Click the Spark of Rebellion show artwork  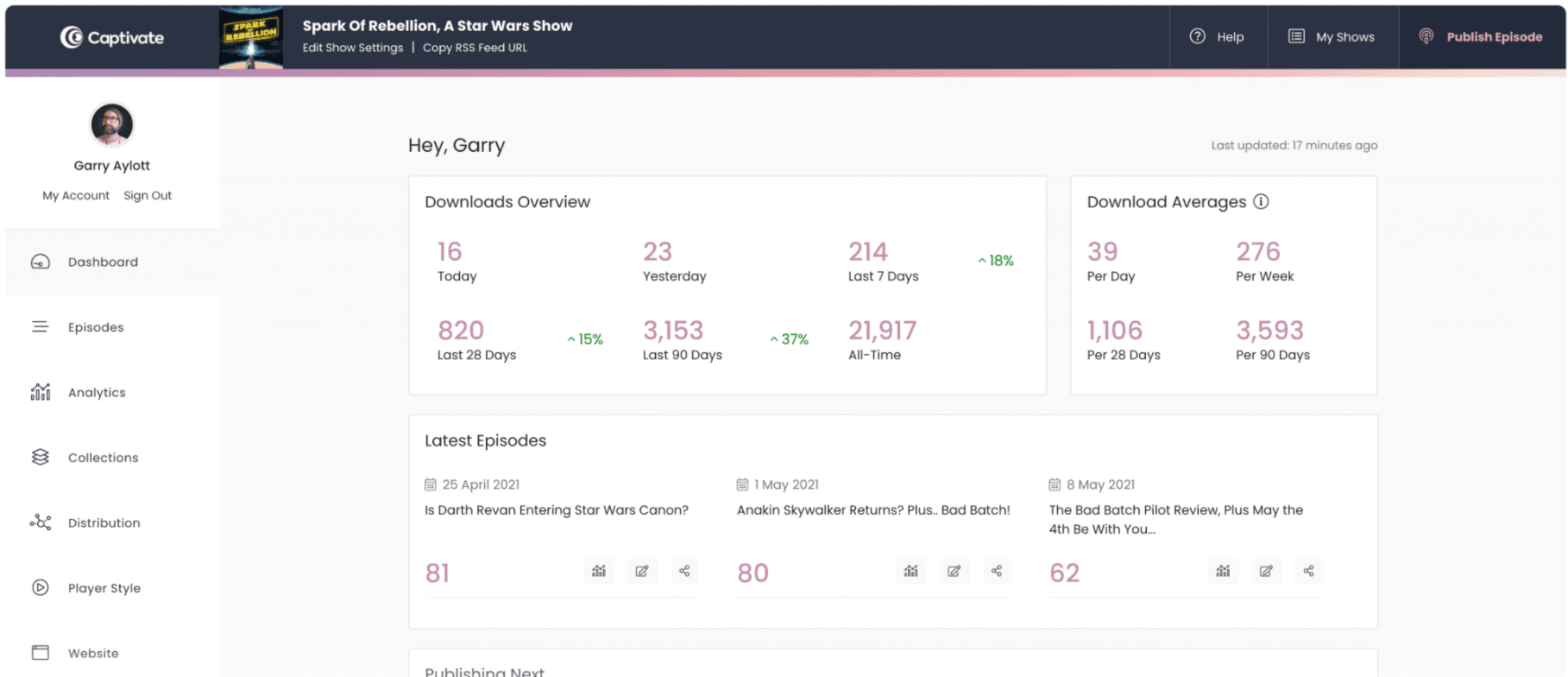[x=251, y=38]
